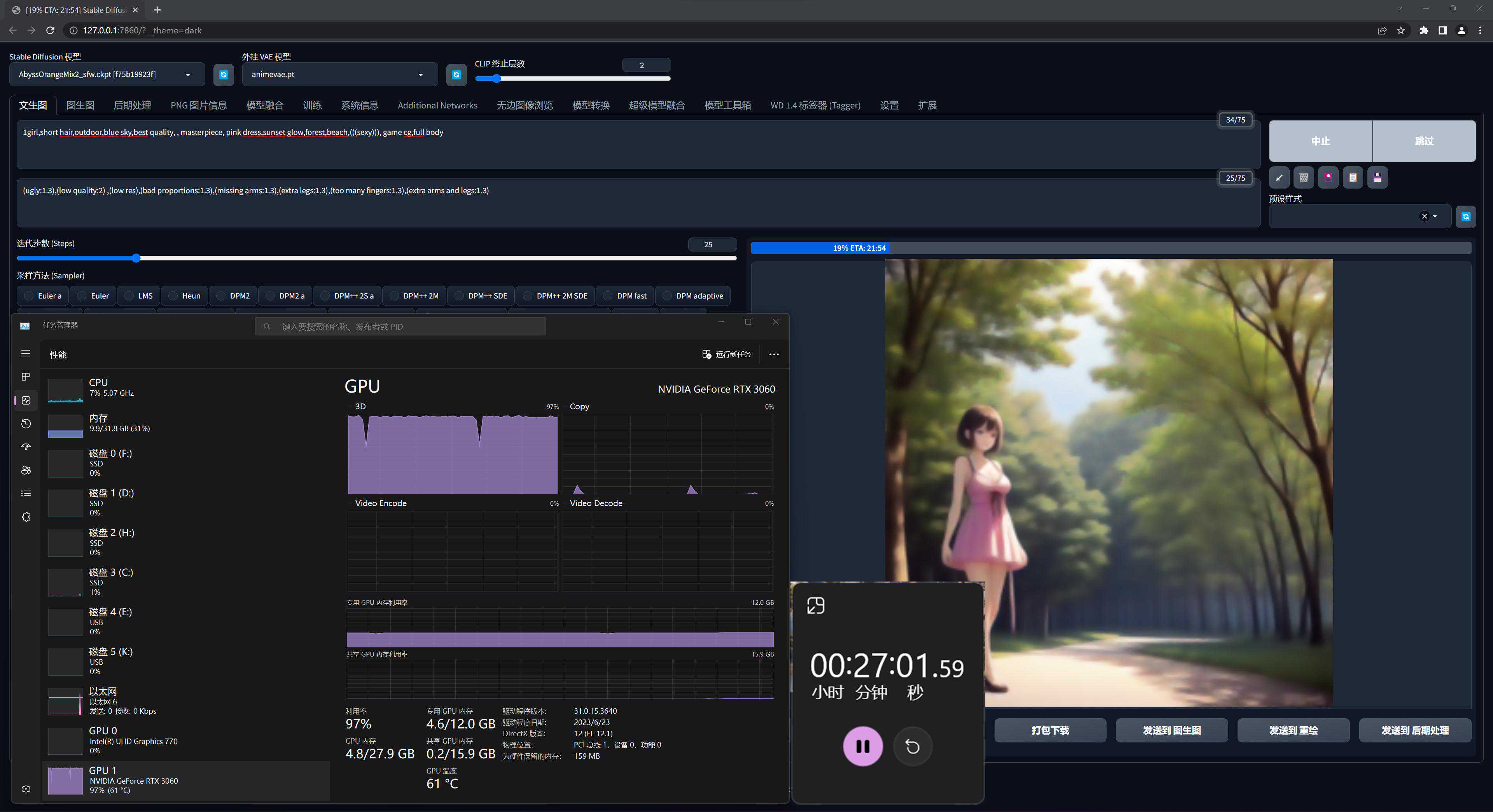Click the refresh icon next to the VAE model
Image resolution: width=1493 pixels, height=812 pixels.
pos(456,75)
